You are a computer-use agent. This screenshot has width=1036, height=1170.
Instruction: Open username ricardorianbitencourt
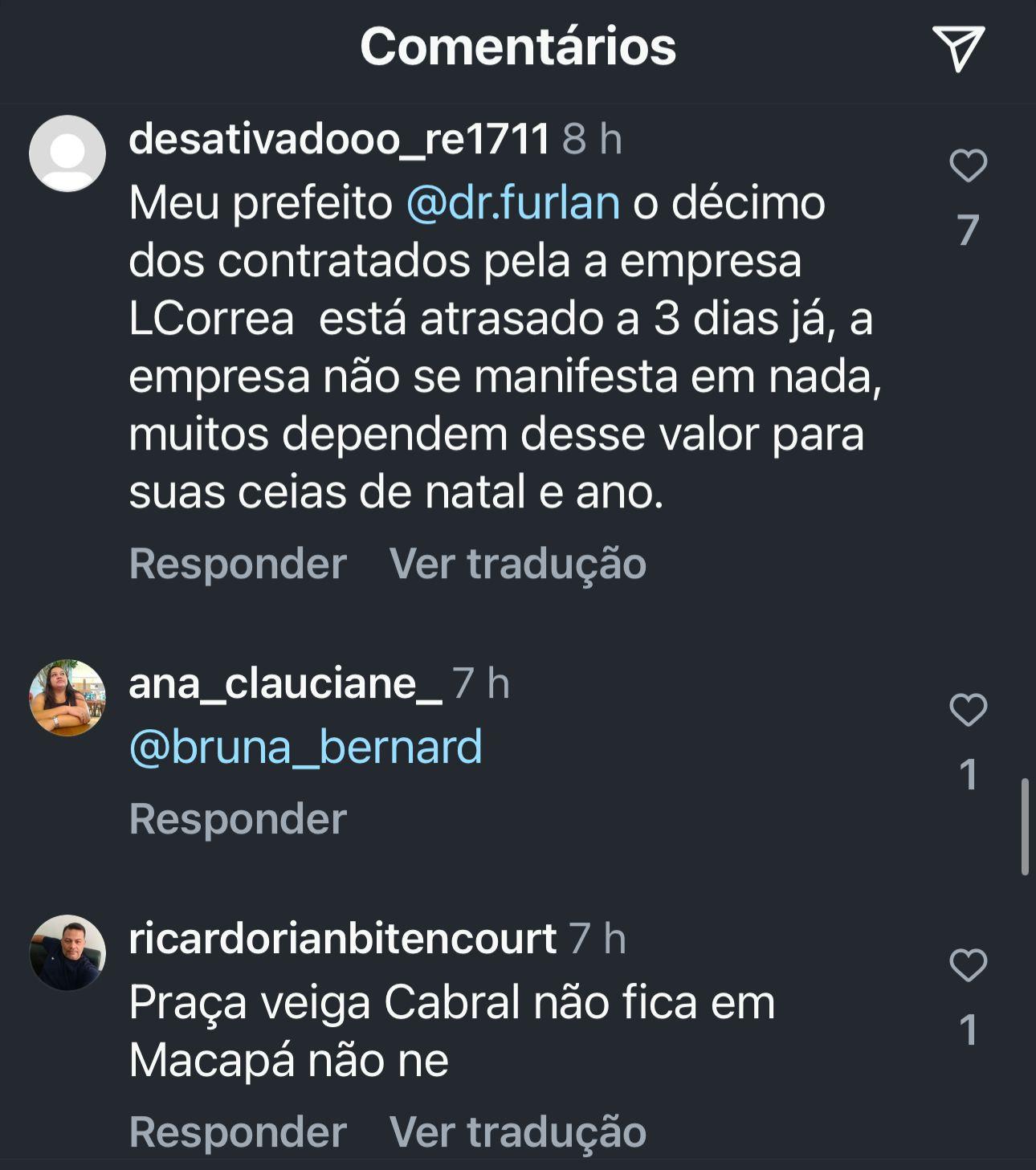343,938
